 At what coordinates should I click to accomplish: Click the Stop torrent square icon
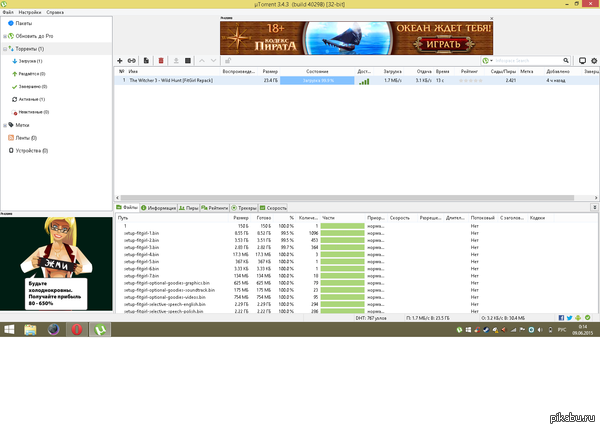[x=188, y=61]
